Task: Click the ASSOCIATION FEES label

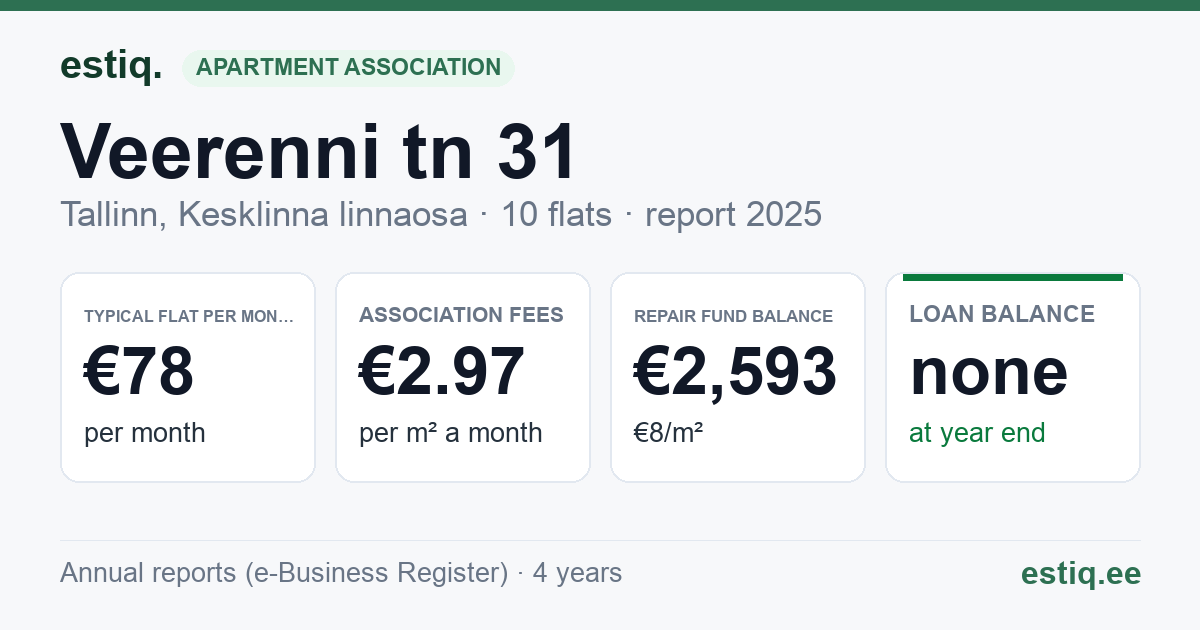Action: [462, 315]
